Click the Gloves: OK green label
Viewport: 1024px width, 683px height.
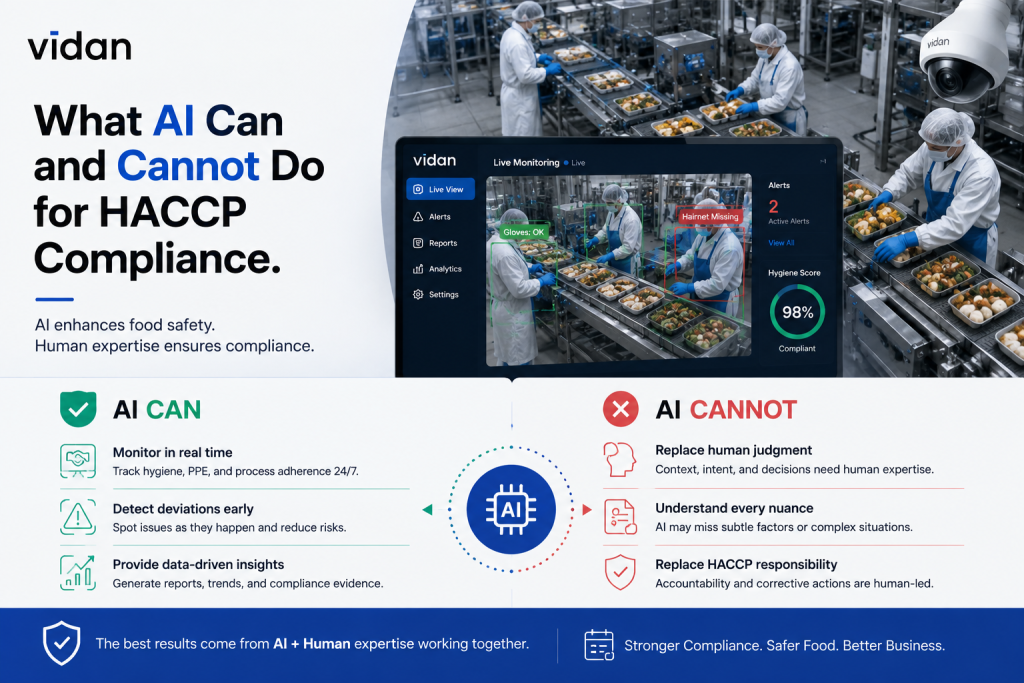click(x=523, y=232)
